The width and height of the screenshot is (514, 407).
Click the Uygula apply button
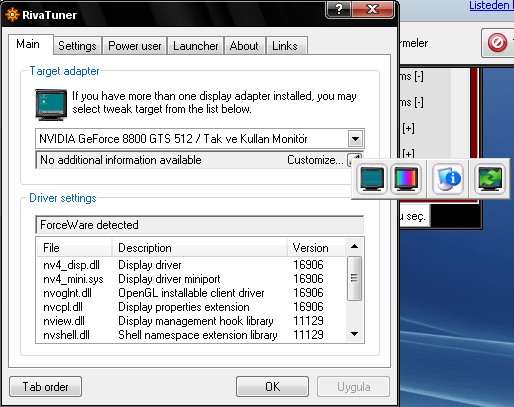pos(353,387)
